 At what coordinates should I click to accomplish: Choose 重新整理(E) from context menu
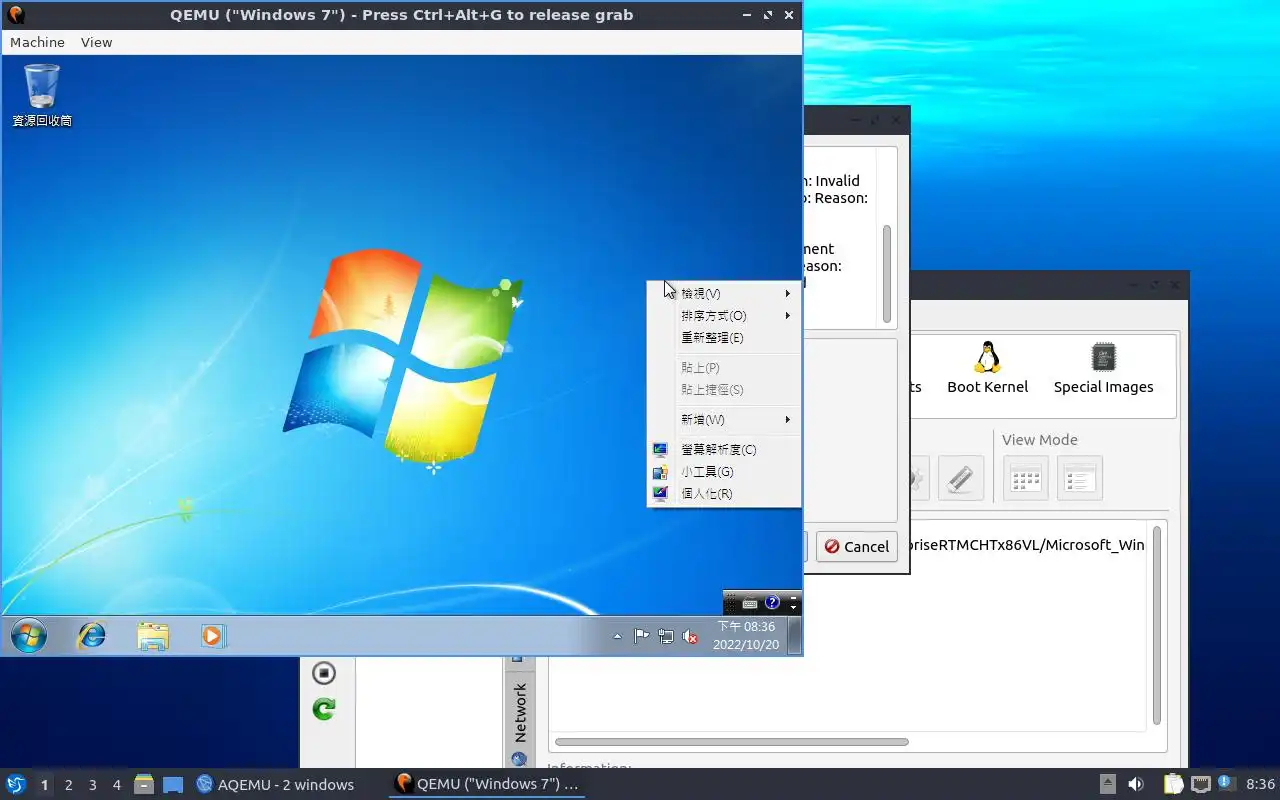[x=724, y=338]
